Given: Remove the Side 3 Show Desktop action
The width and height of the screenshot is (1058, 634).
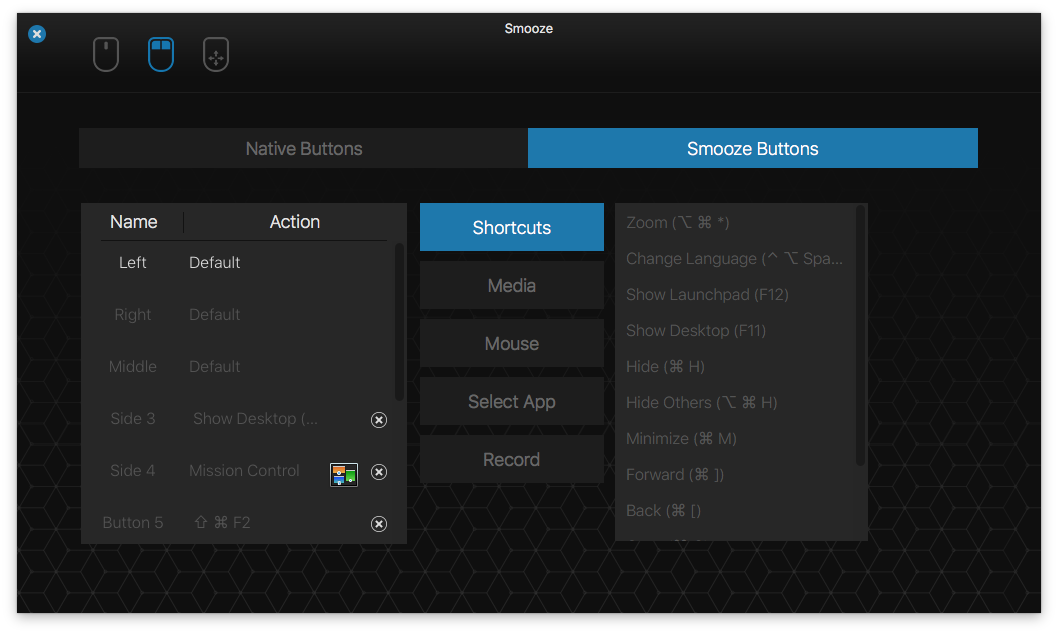Looking at the screenshot, I should [379, 420].
